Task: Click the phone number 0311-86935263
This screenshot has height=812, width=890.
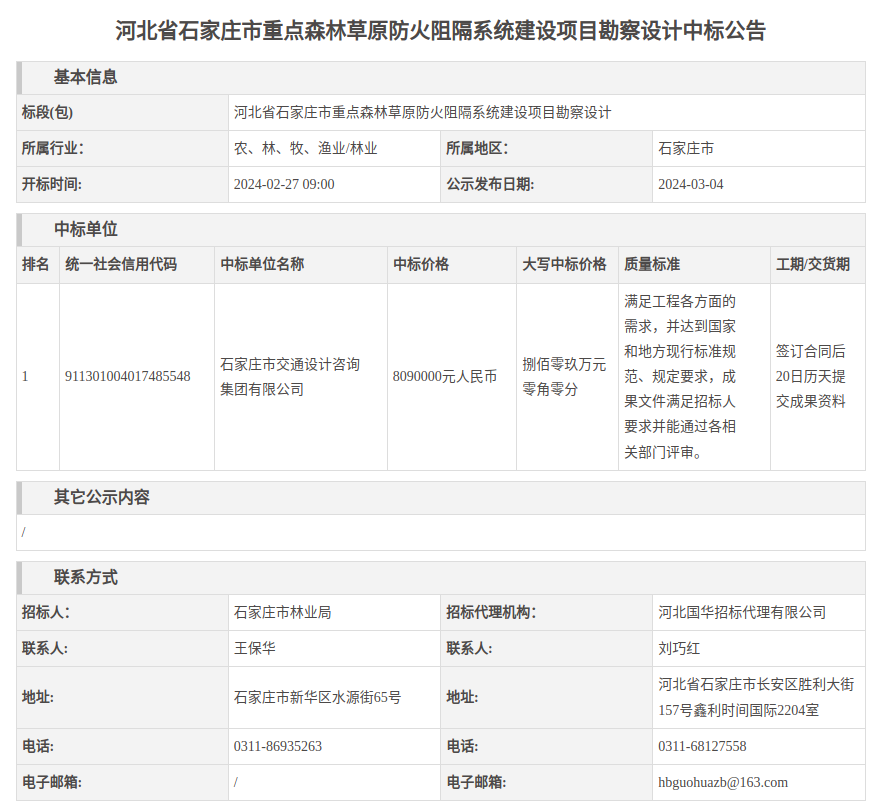Action: point(278,746)
